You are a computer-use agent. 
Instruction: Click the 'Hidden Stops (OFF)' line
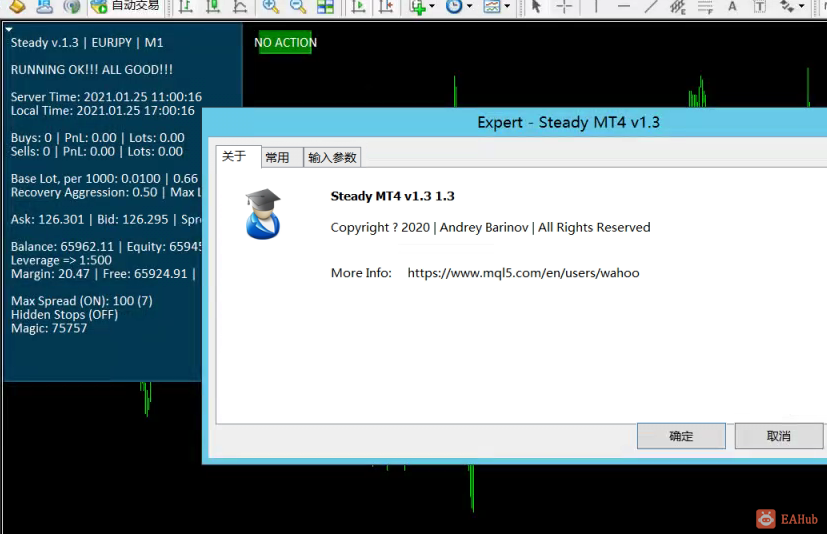(64, 314)
